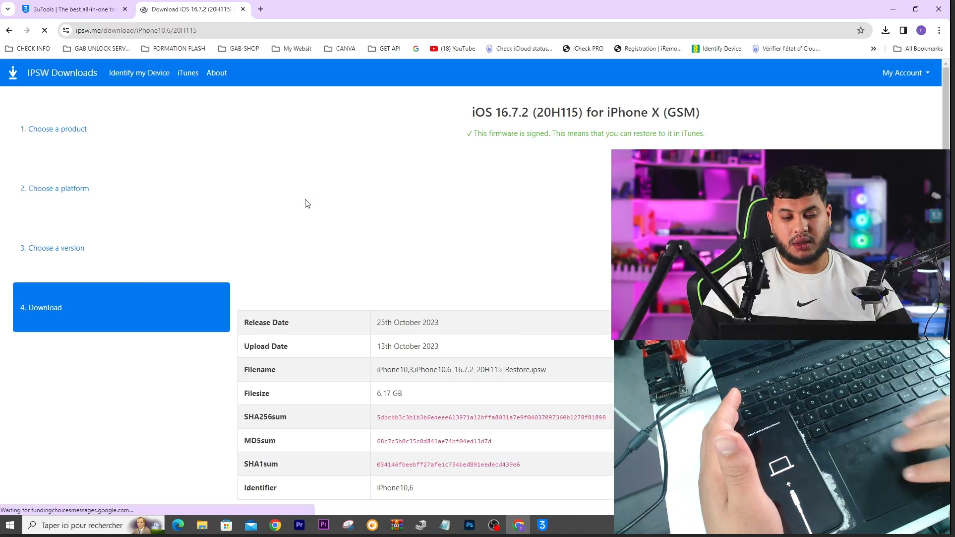
Task: Open the iCheck PRO bookmark
Action: (583, 48)
